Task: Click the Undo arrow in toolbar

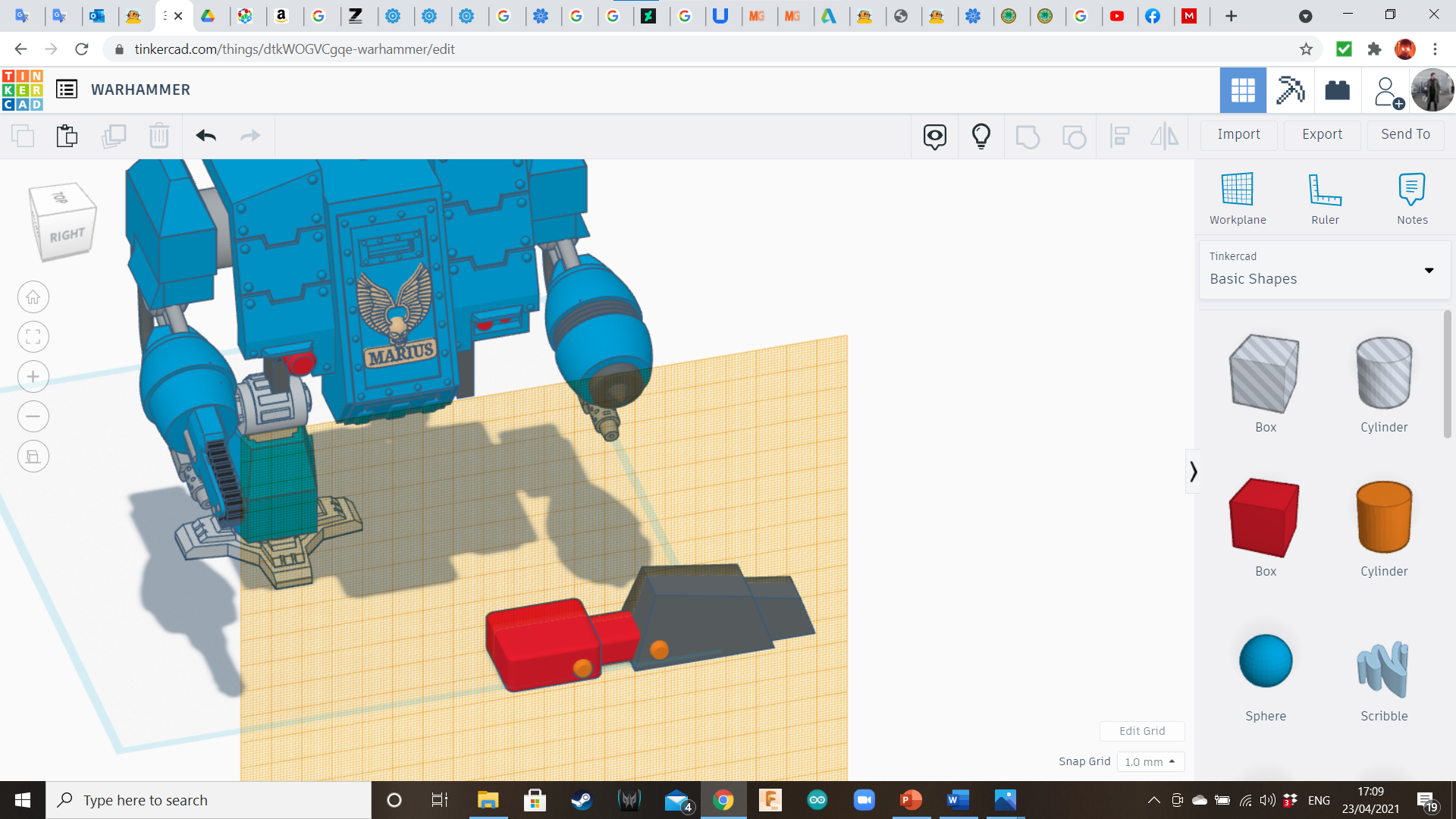Action: pyautogui.click(x=206, y=136)
